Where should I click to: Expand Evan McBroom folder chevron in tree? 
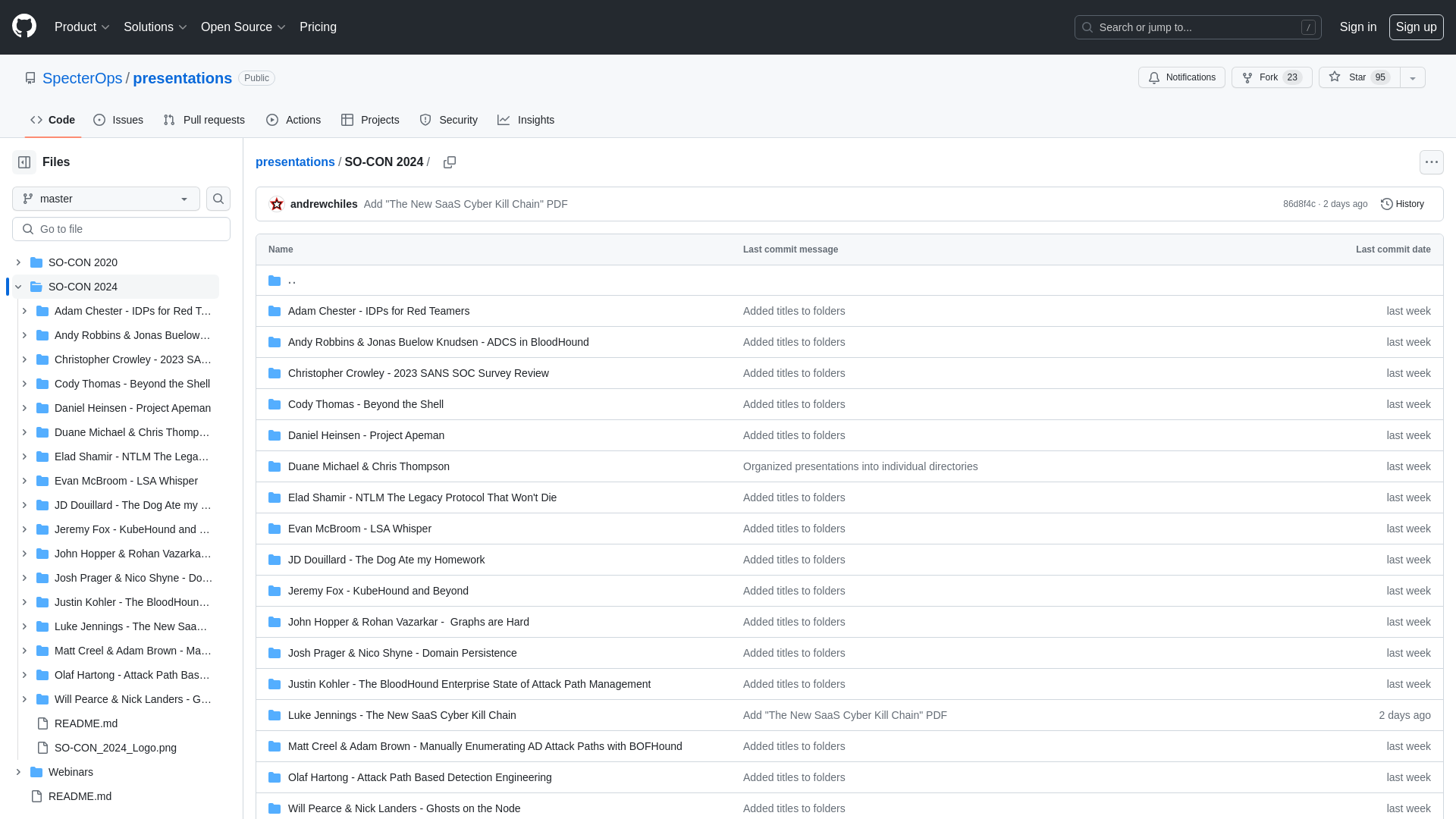pyautogui.click(x=24, y=481)
